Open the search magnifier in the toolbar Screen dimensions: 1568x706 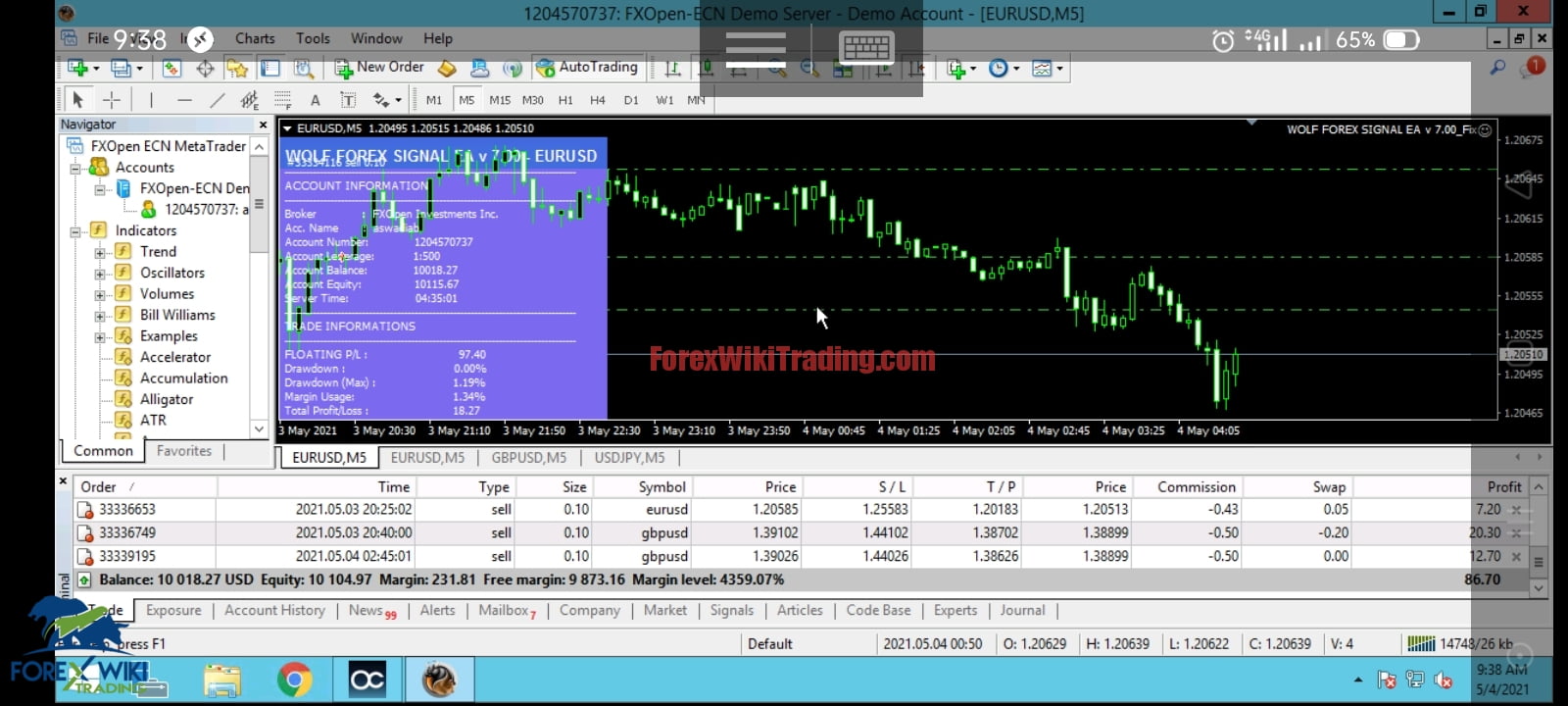pos(1497,68)
